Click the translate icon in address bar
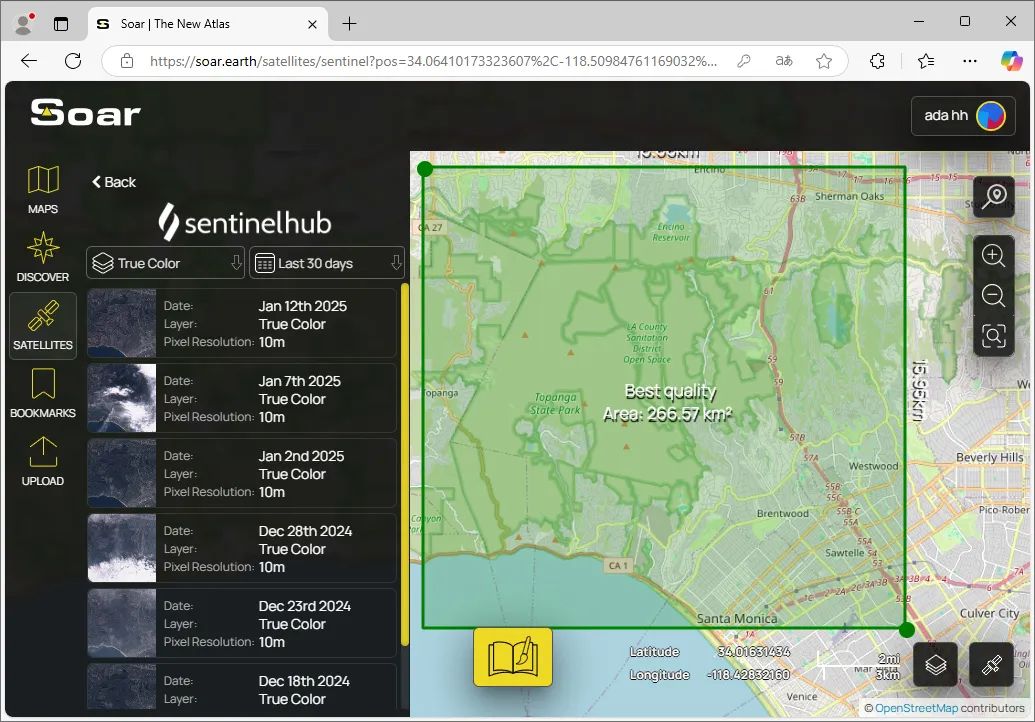The image size is (1035, 722). click(x=784, y=61)
